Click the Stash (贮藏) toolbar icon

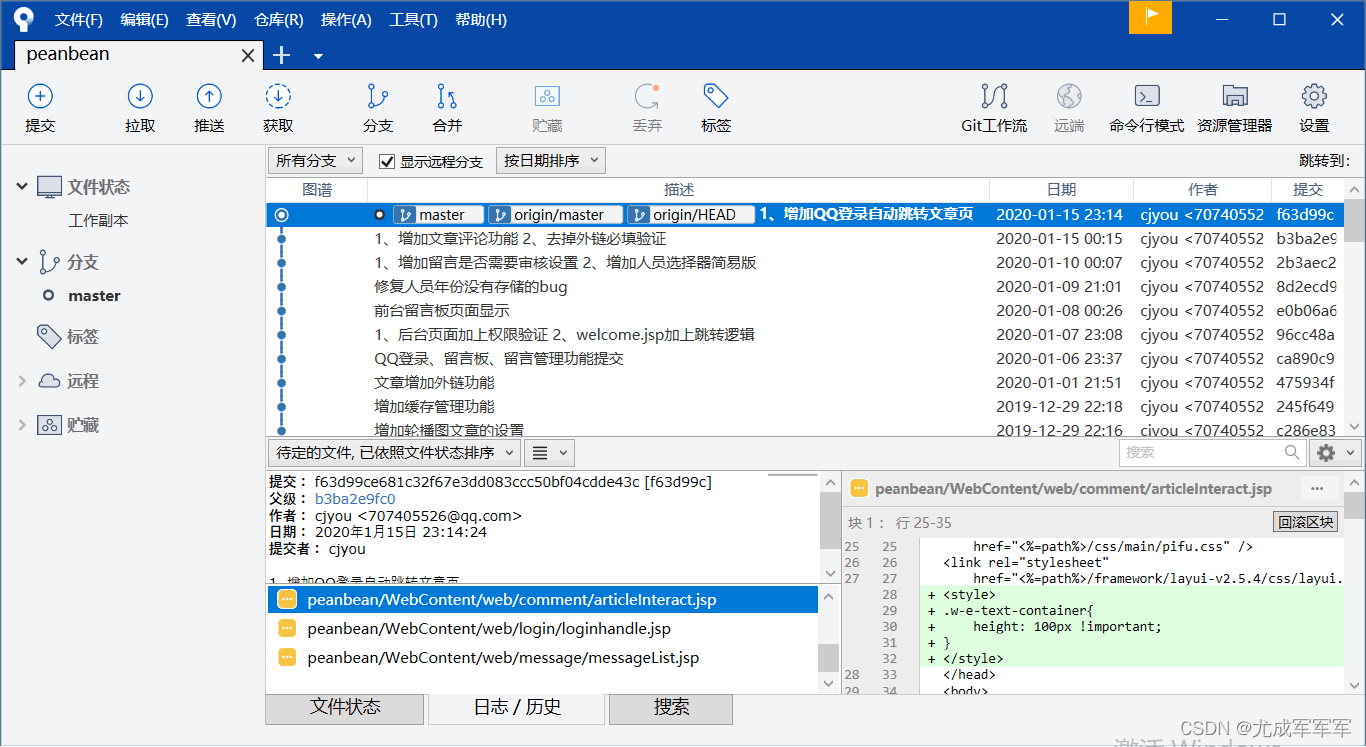[x=547, y=96]
